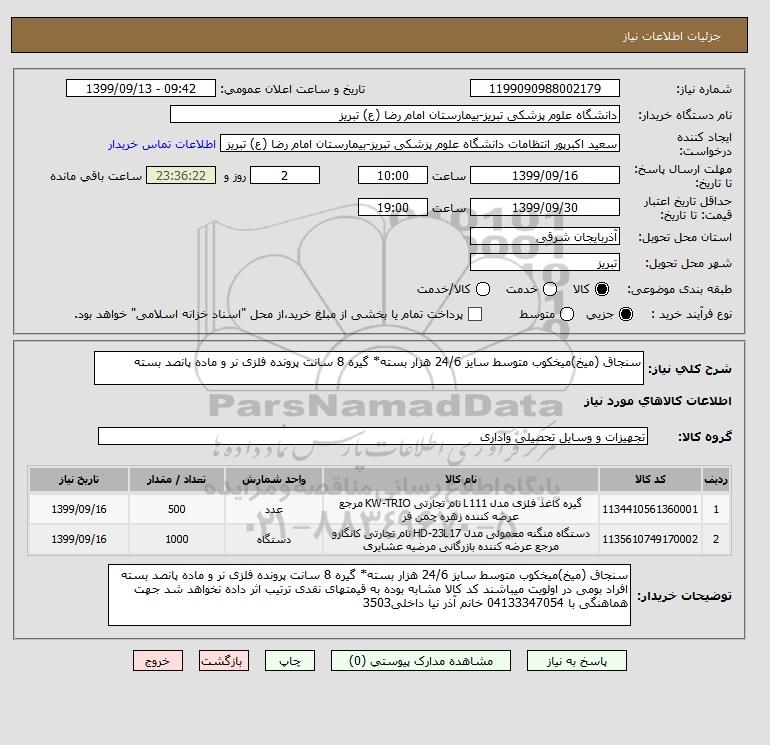Click row 2 need date 1399/09/16
This screenshot has width=770, height=745.
[x=79, y=539]
